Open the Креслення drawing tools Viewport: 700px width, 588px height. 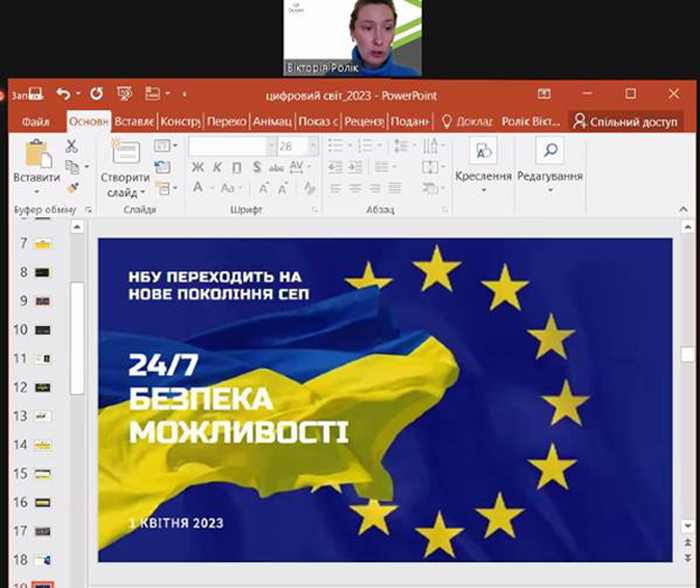[483, 165]
